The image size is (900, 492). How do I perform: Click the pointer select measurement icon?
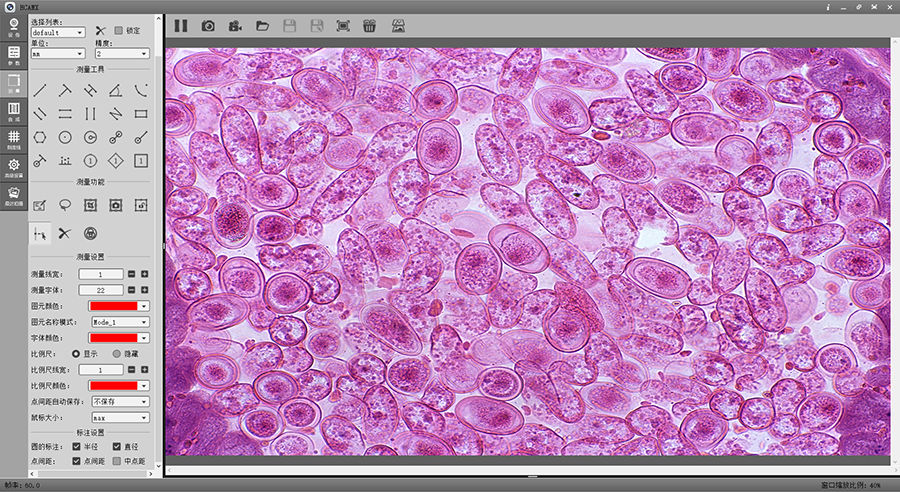point(40,233)
